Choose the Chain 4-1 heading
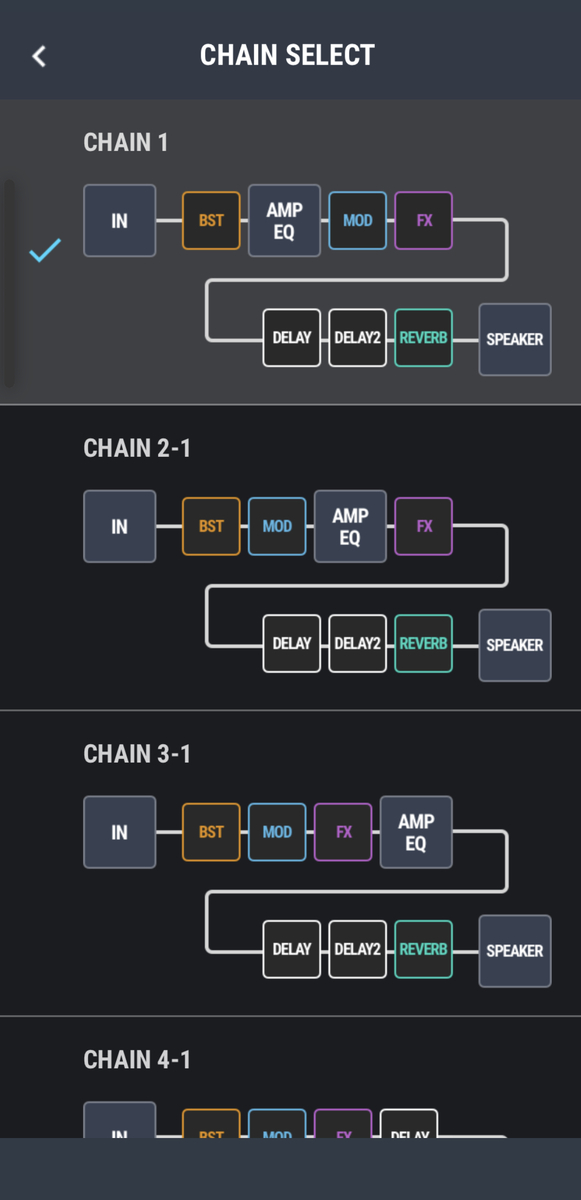This screenshot has width=581, height=1200. click(137, 1060)
